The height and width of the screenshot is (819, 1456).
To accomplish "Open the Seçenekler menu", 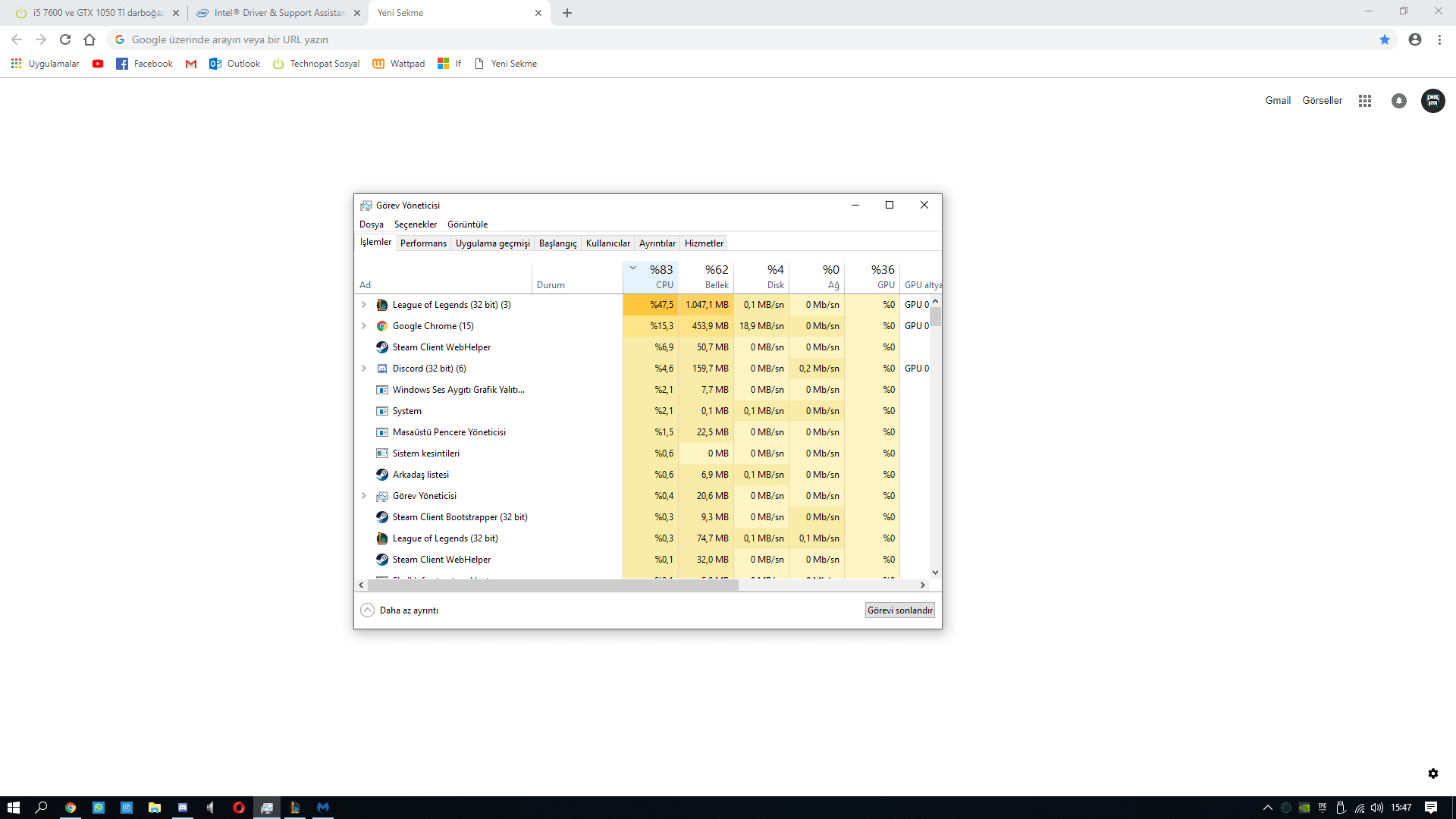I will click(415, 224).
